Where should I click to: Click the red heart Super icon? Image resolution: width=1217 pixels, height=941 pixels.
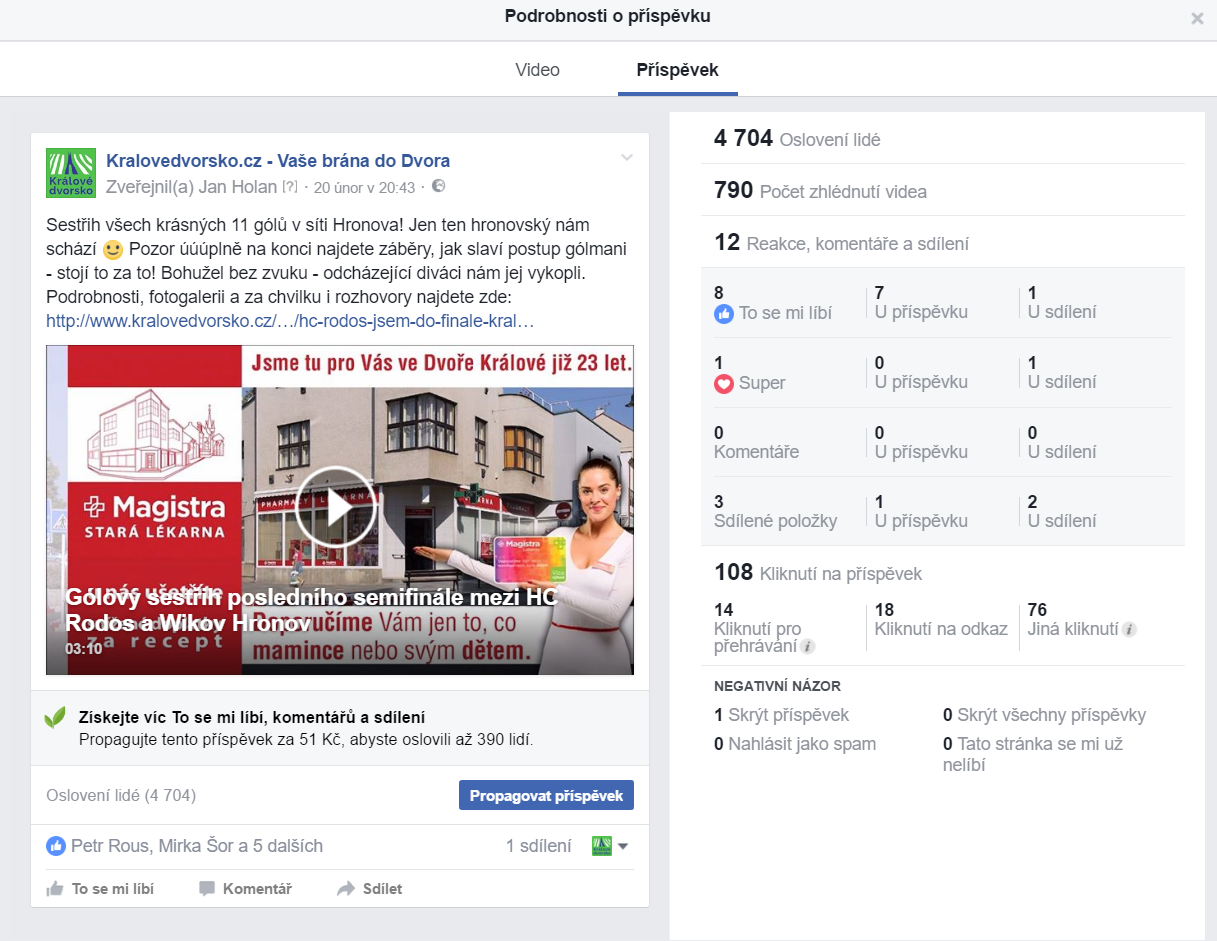724,383
